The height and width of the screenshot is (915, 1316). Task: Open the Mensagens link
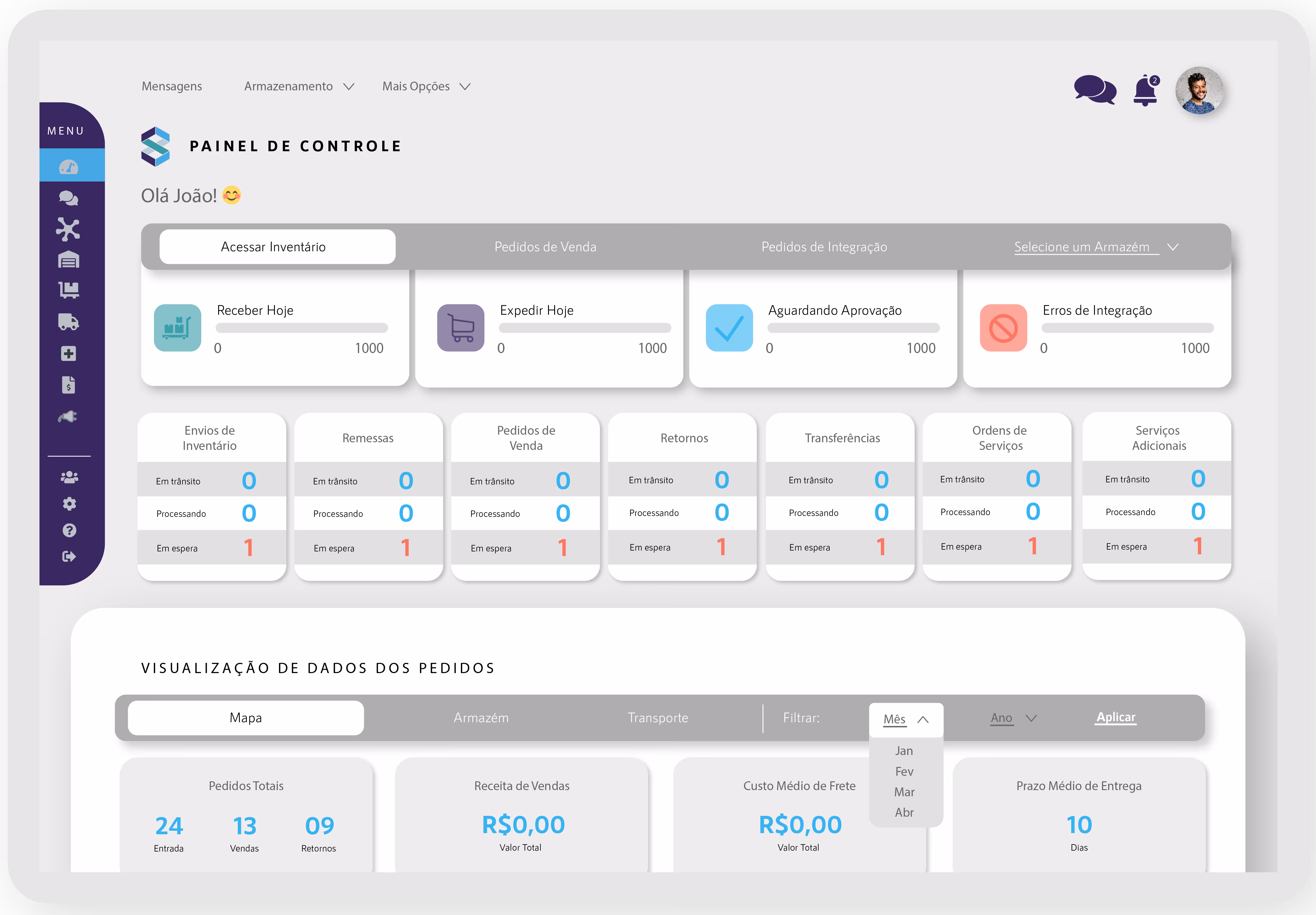[172, 87]
